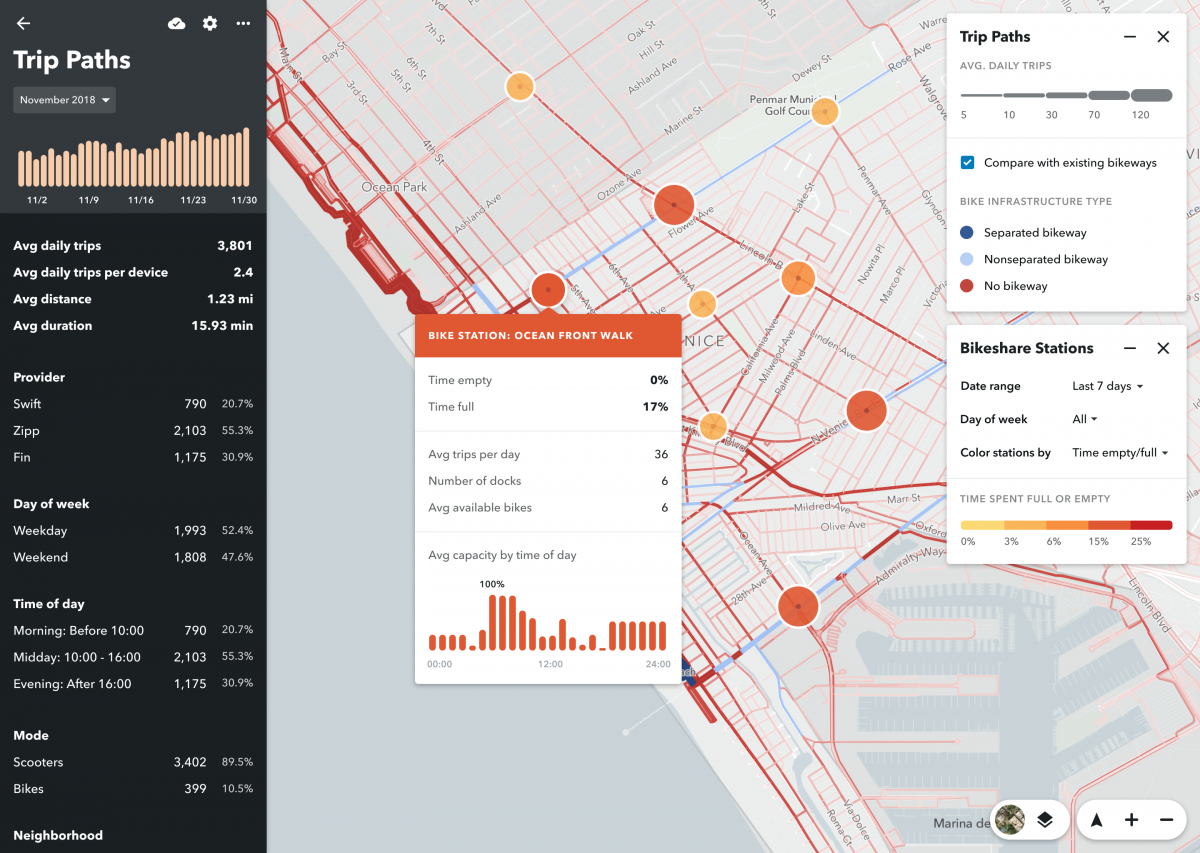Open the Day of week dropdown
This screenshot has height=853, width=1200.
[x=1085, y=419]
